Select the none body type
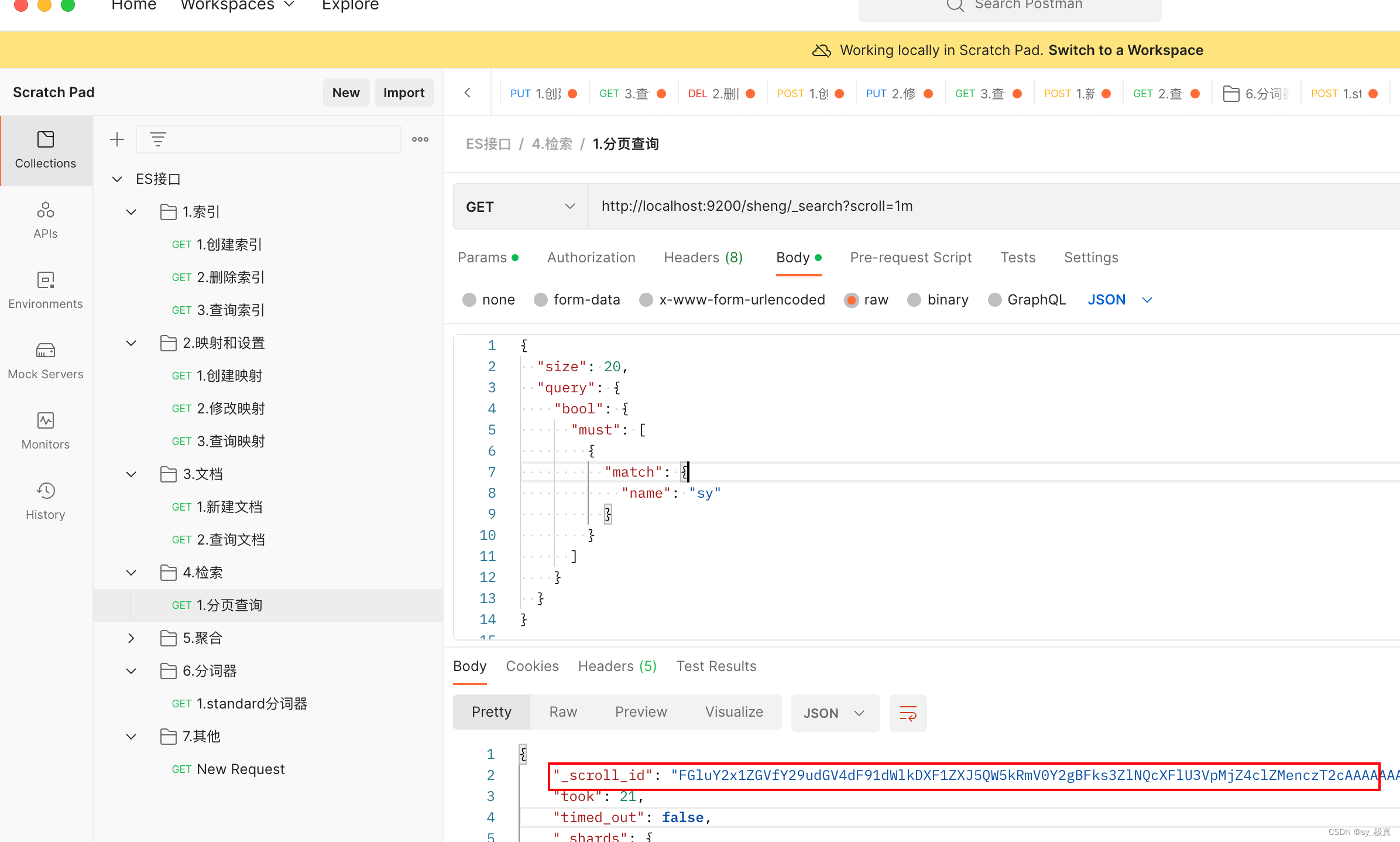This screenshot has width=1400, height=842. 469,300
